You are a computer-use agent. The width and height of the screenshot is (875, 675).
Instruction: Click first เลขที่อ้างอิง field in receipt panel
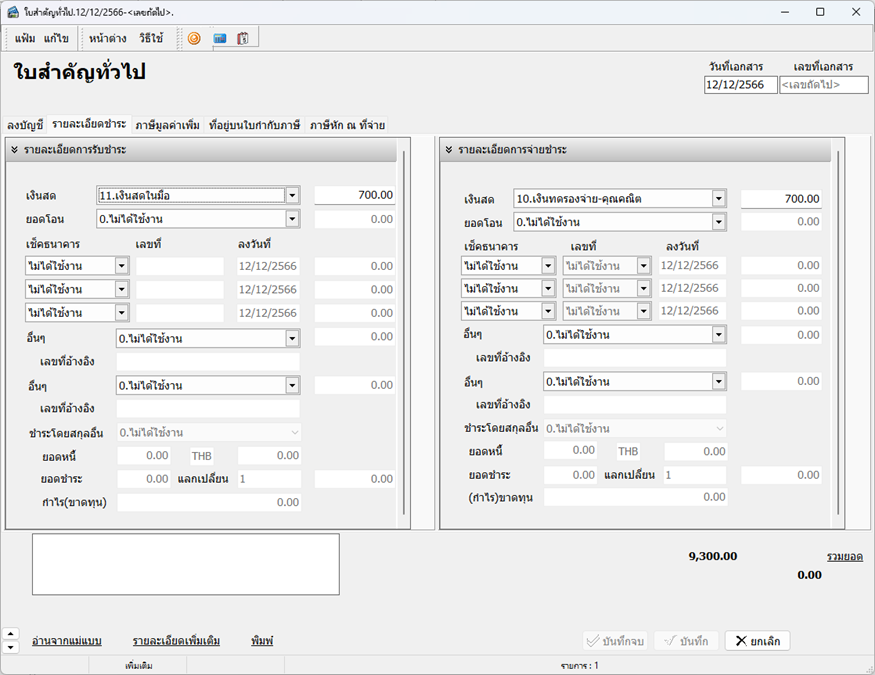(x=208, y=362)
